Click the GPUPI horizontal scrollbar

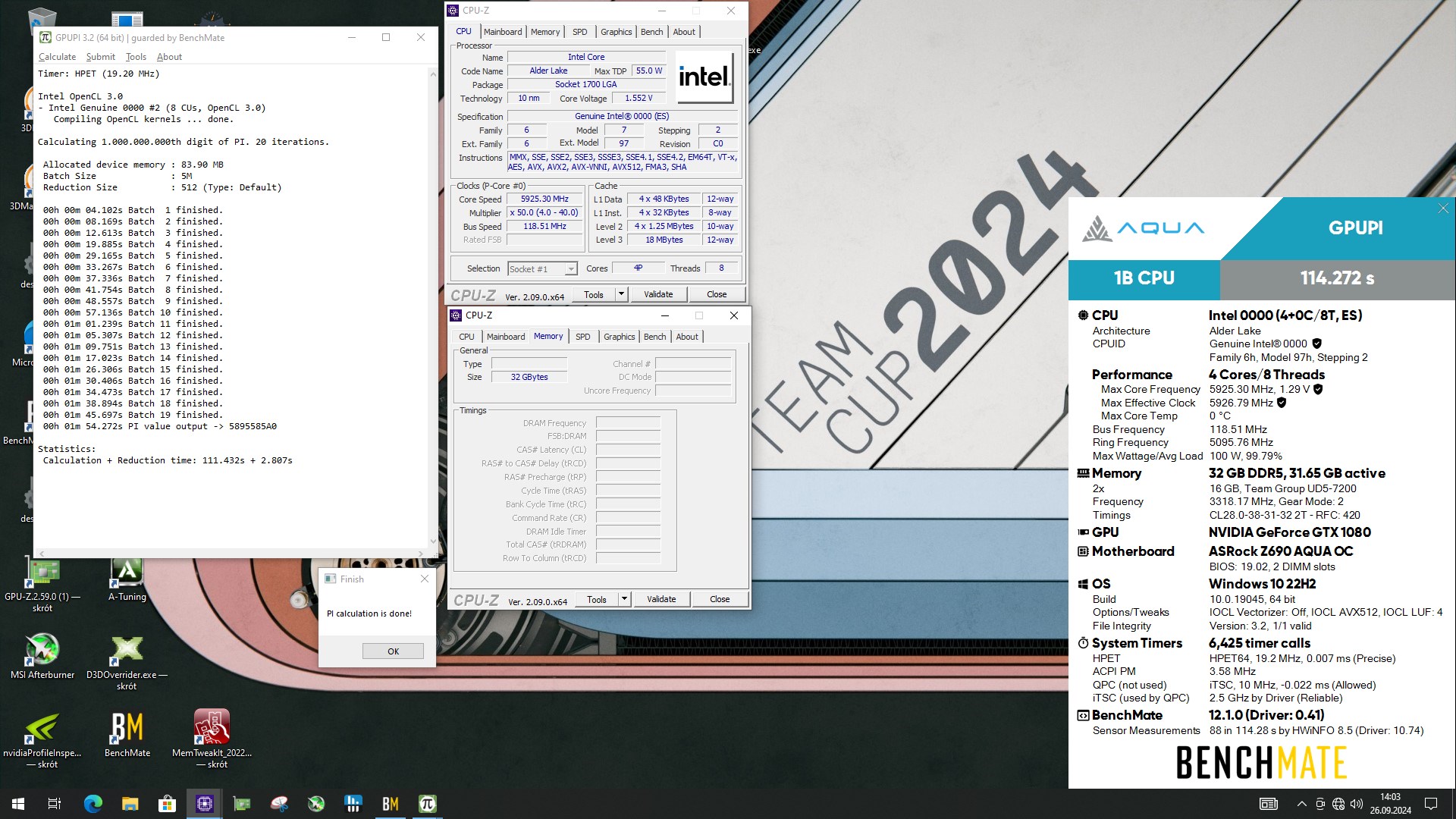pyautogui.click(x=231, y=553)
